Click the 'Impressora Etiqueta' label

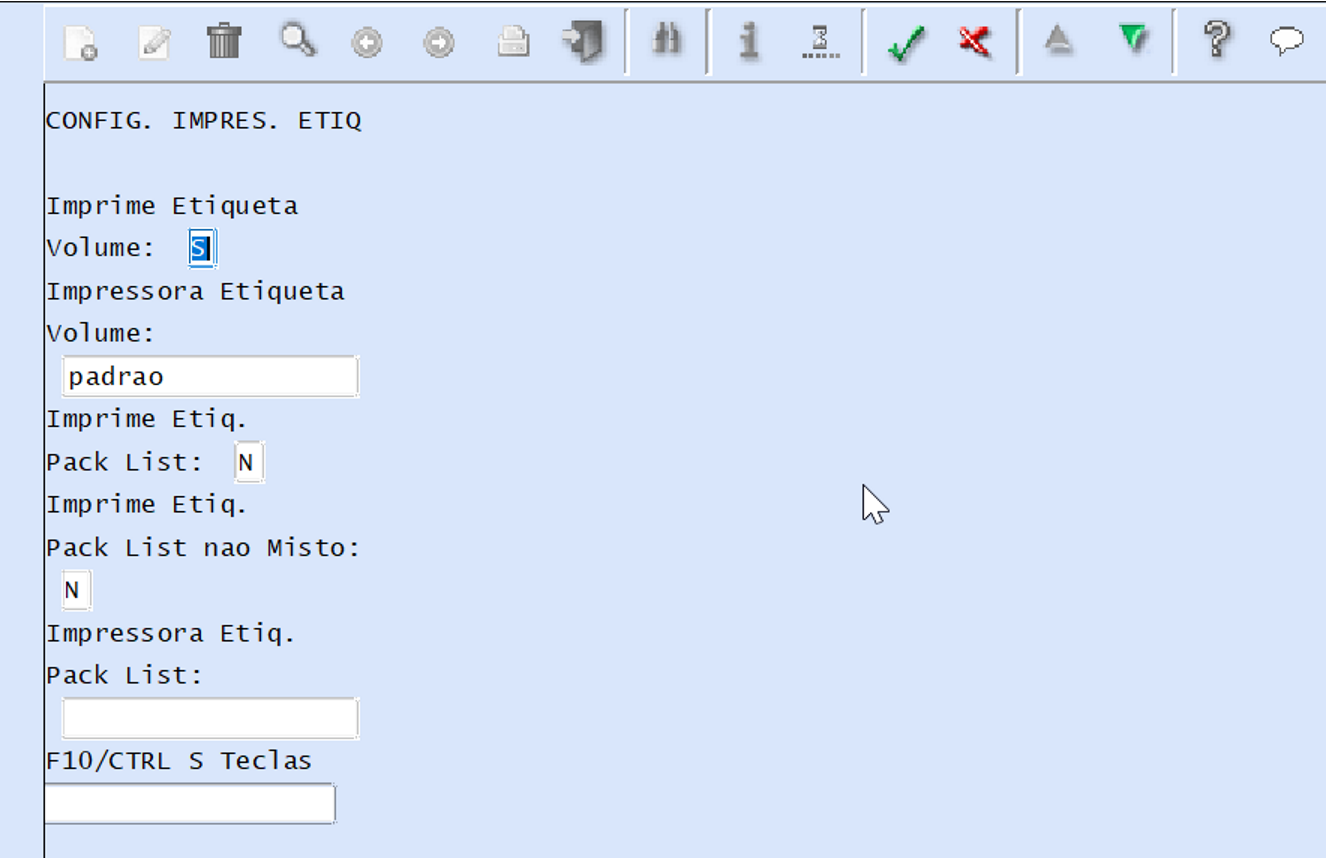pos(195,291)
